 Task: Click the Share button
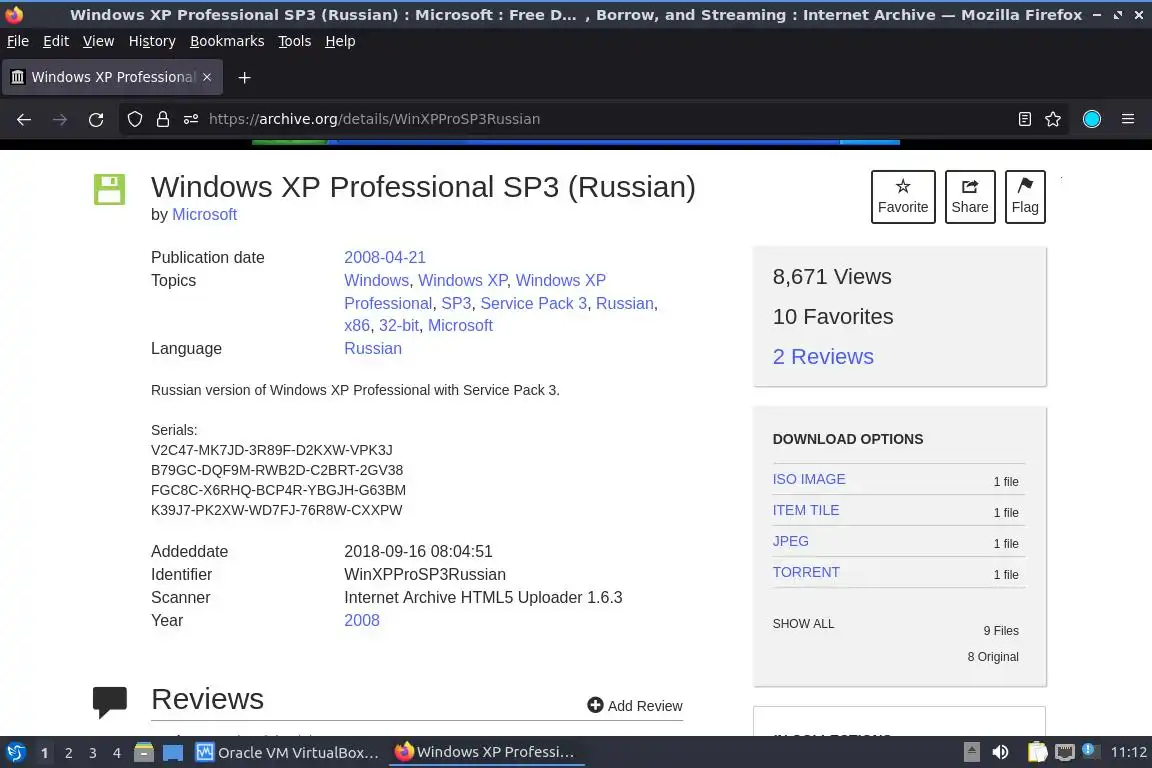(x=970, y=197)
